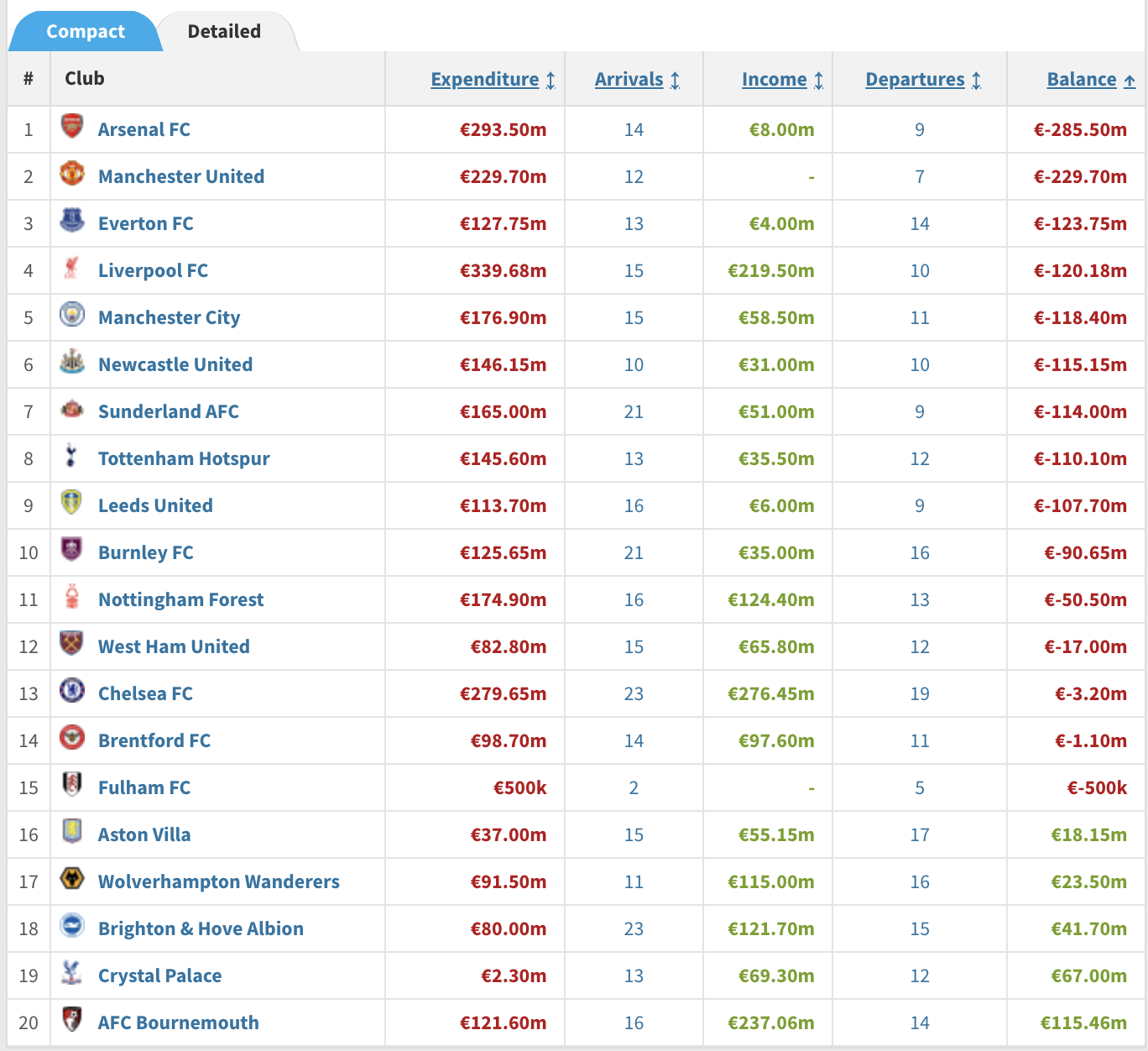Click the Brighton & Hove Albion crest
1148x1051 pixels.
click(72, 926)
